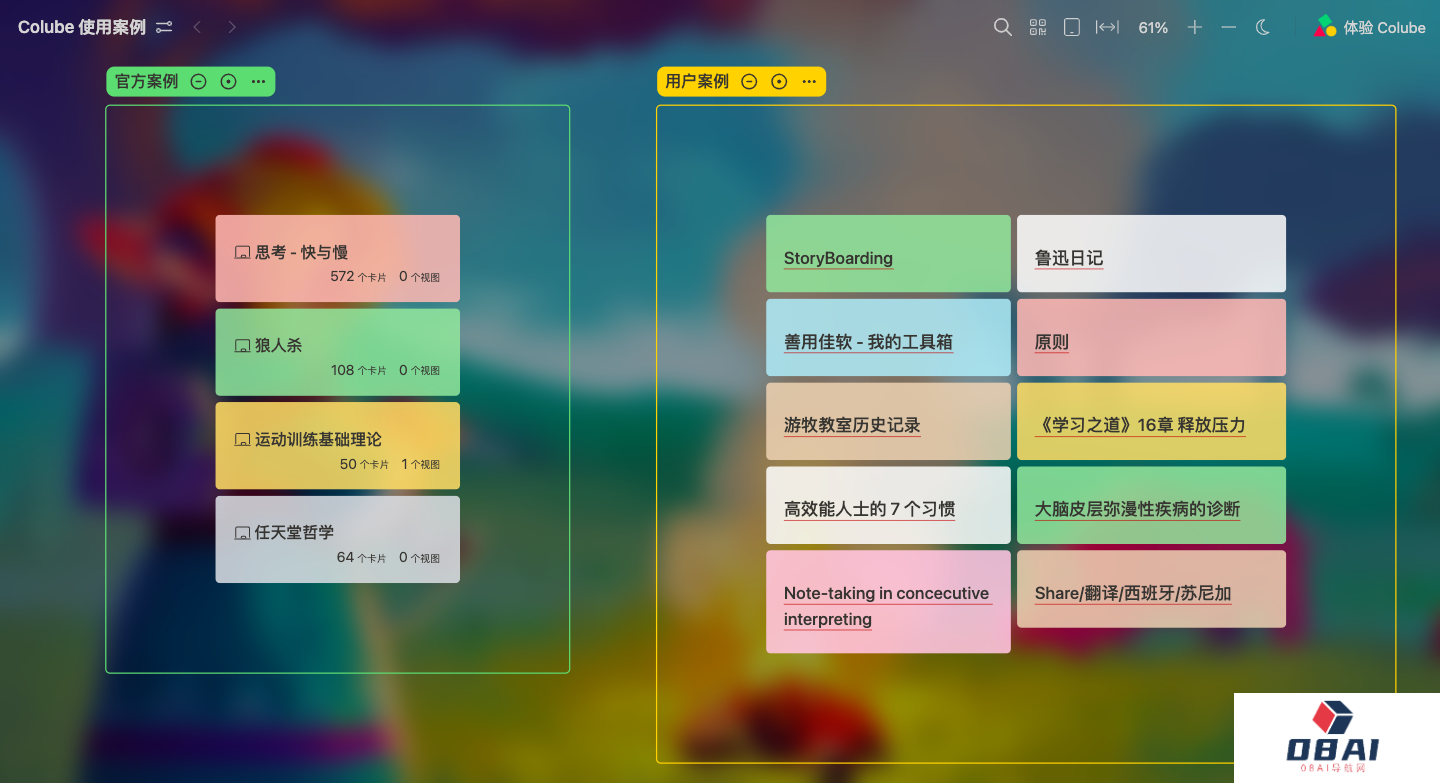Open the QR code icon

click(1038, 28)
